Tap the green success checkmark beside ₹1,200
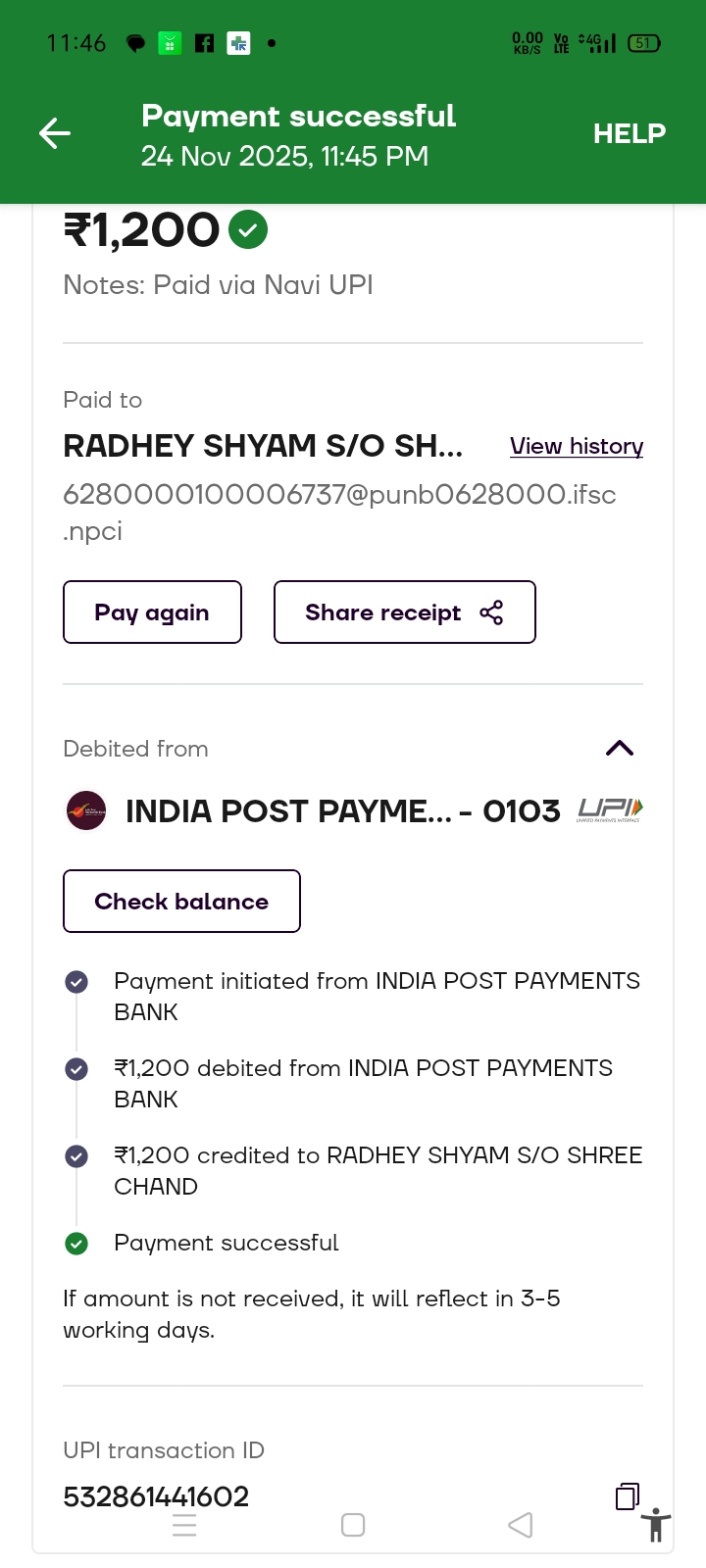The width and height of the screenshot is (706, 1568). [248, 230]
